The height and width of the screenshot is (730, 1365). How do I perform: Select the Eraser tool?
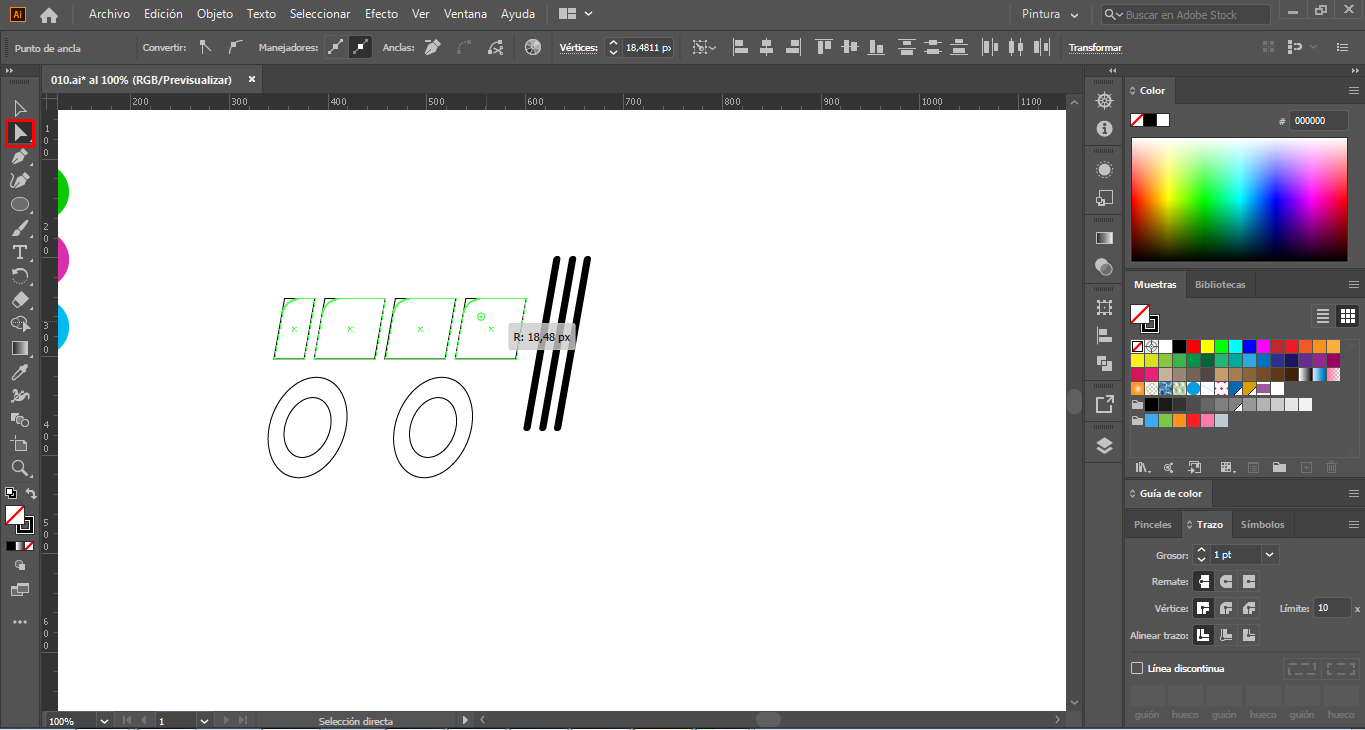20,300
